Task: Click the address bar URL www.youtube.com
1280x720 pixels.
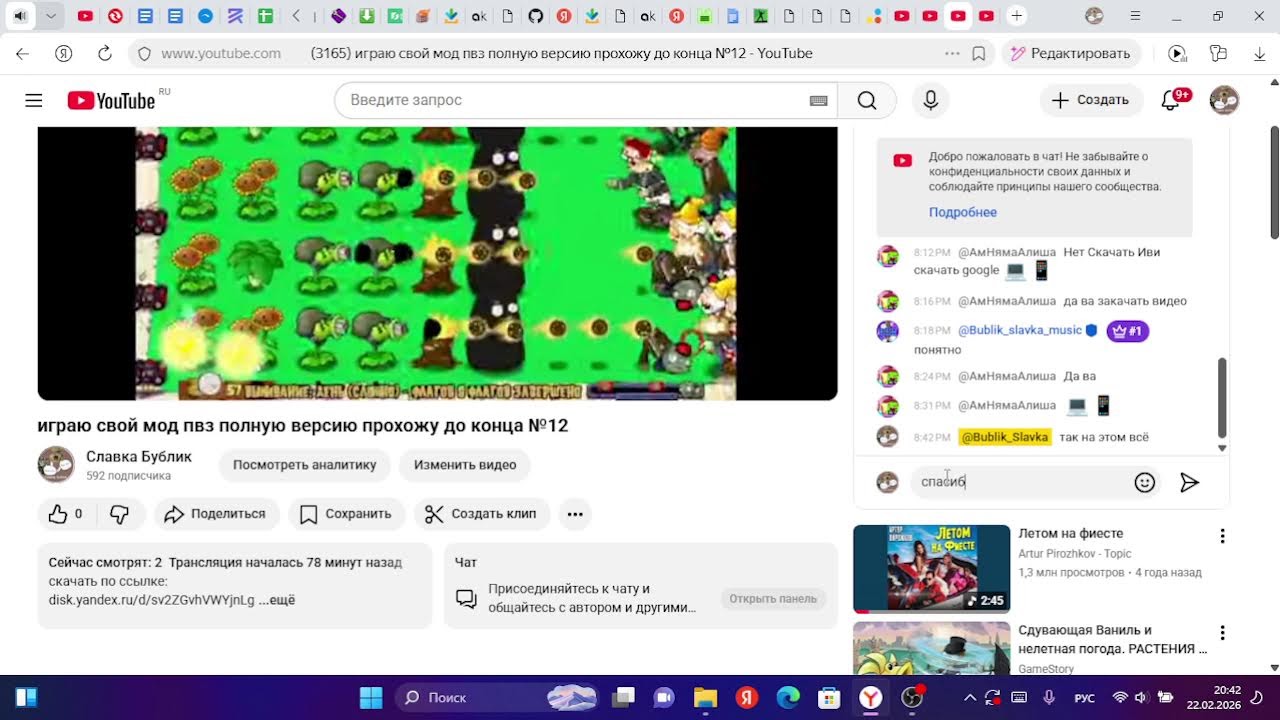Action: tap(220, 53)
